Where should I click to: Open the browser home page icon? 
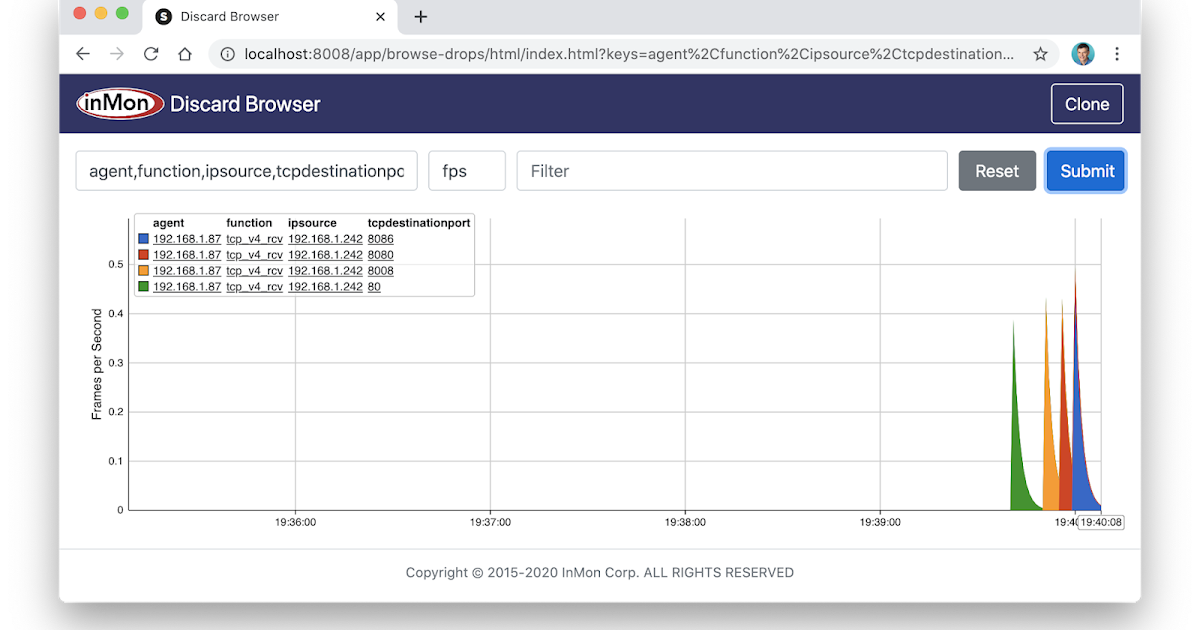pos(185,54)
